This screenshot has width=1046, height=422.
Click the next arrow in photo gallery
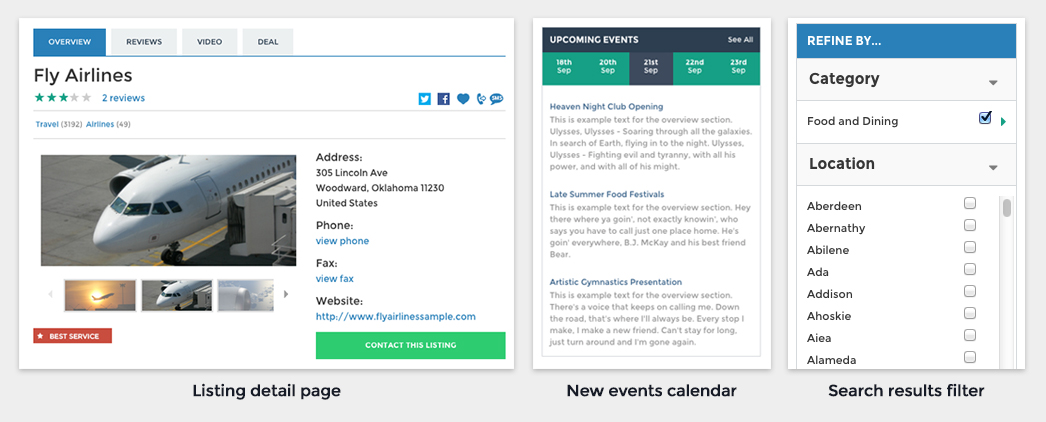point(286,294)
